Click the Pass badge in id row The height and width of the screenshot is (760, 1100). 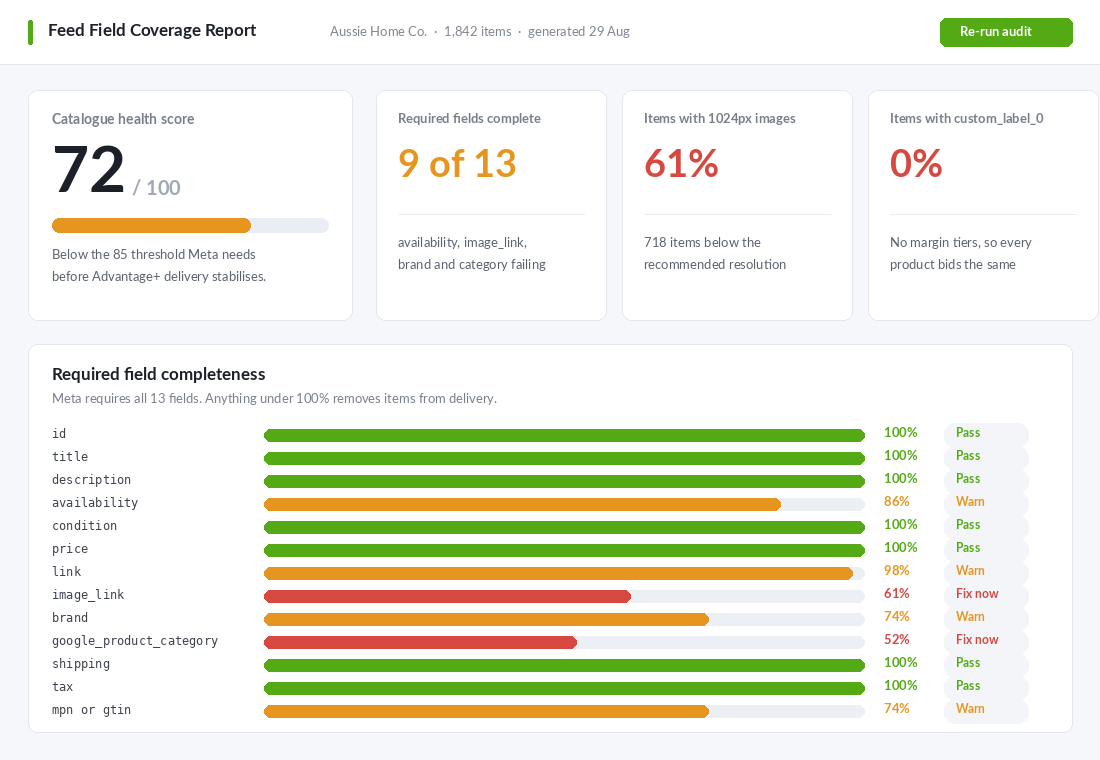pos(986,433)
